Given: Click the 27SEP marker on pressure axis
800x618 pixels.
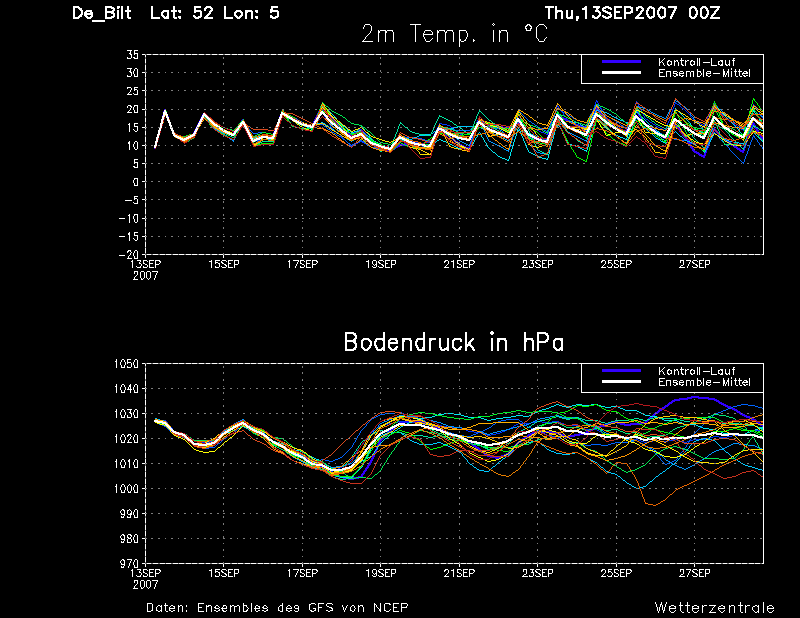Looking at the screenshot, I should [694, 573].
